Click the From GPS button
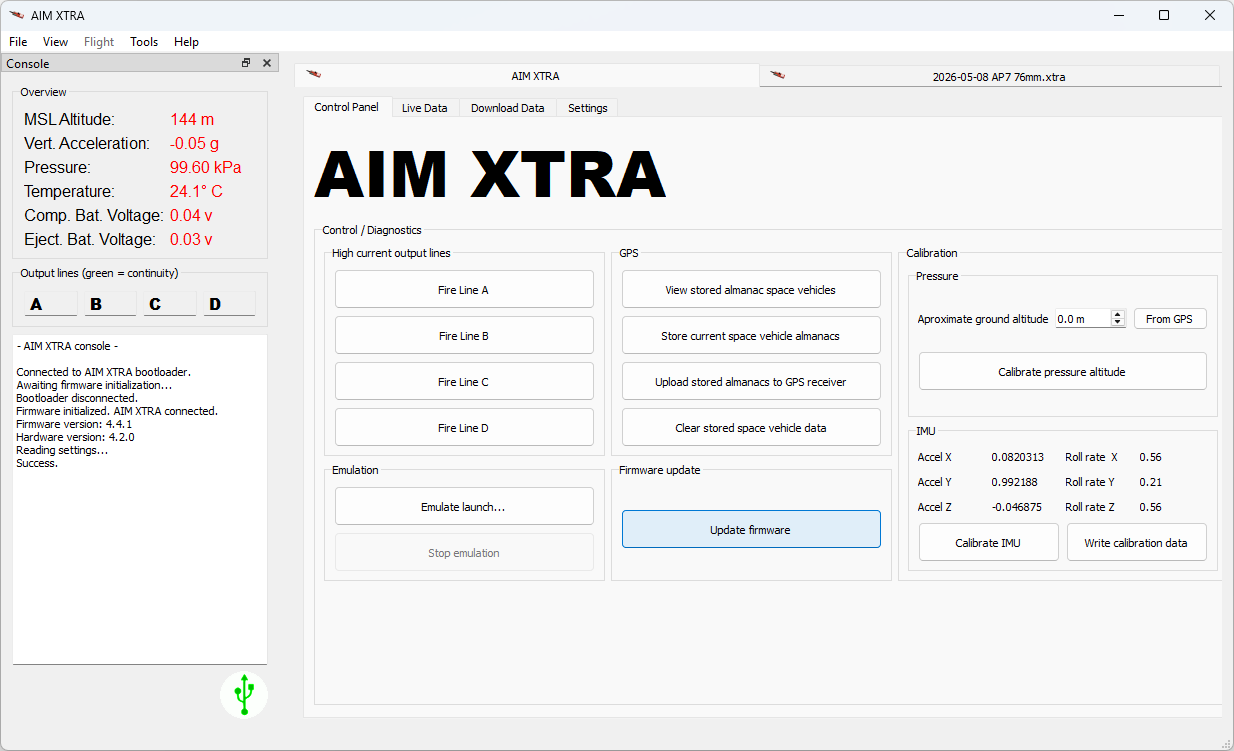Viewport: 1234px width, 751px height. coord(1170,319)
